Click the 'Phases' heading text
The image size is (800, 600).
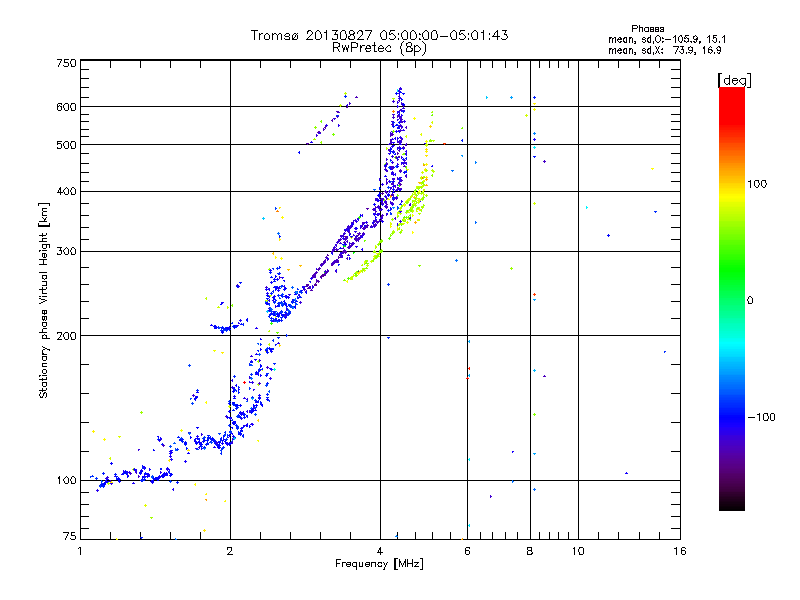pyautogui.click(x=647, y=29)
